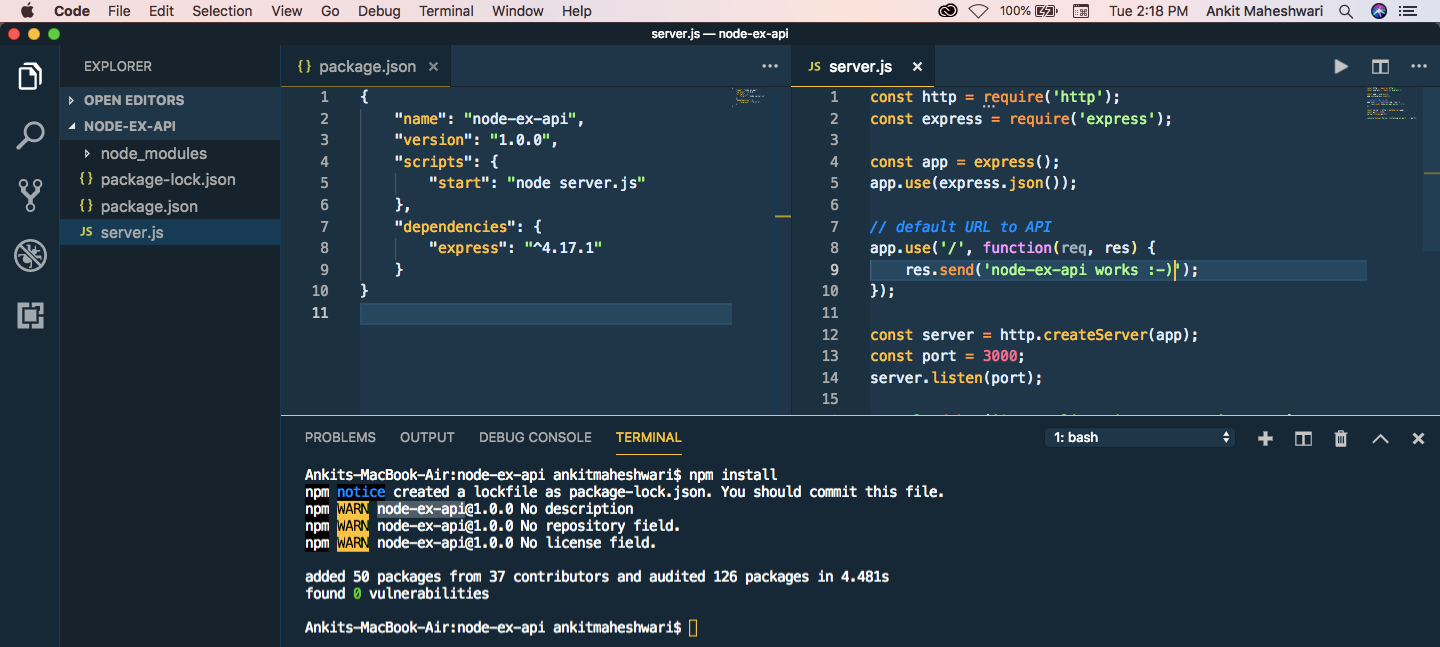Click the Siri icon in menu bar
The height and width of the screenshot is (647, 1440).
(1379, 11)
